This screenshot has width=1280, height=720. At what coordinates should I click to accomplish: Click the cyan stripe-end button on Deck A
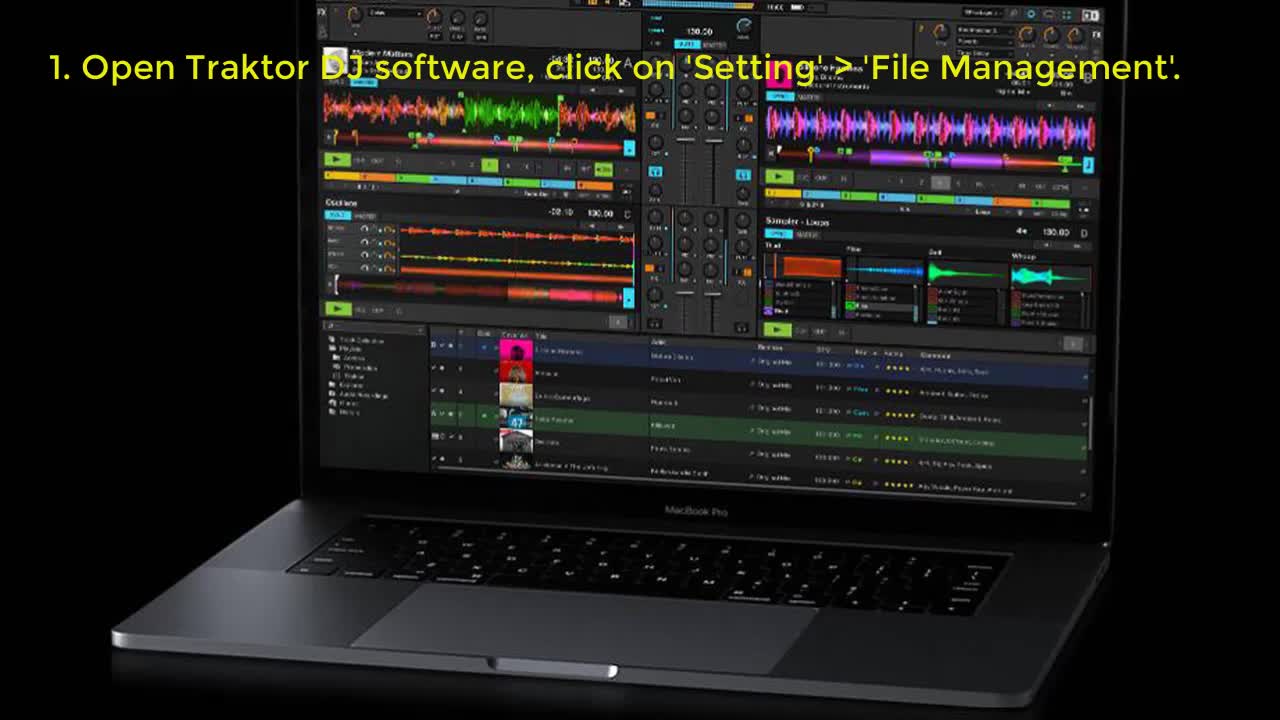[x=629, y=149]
